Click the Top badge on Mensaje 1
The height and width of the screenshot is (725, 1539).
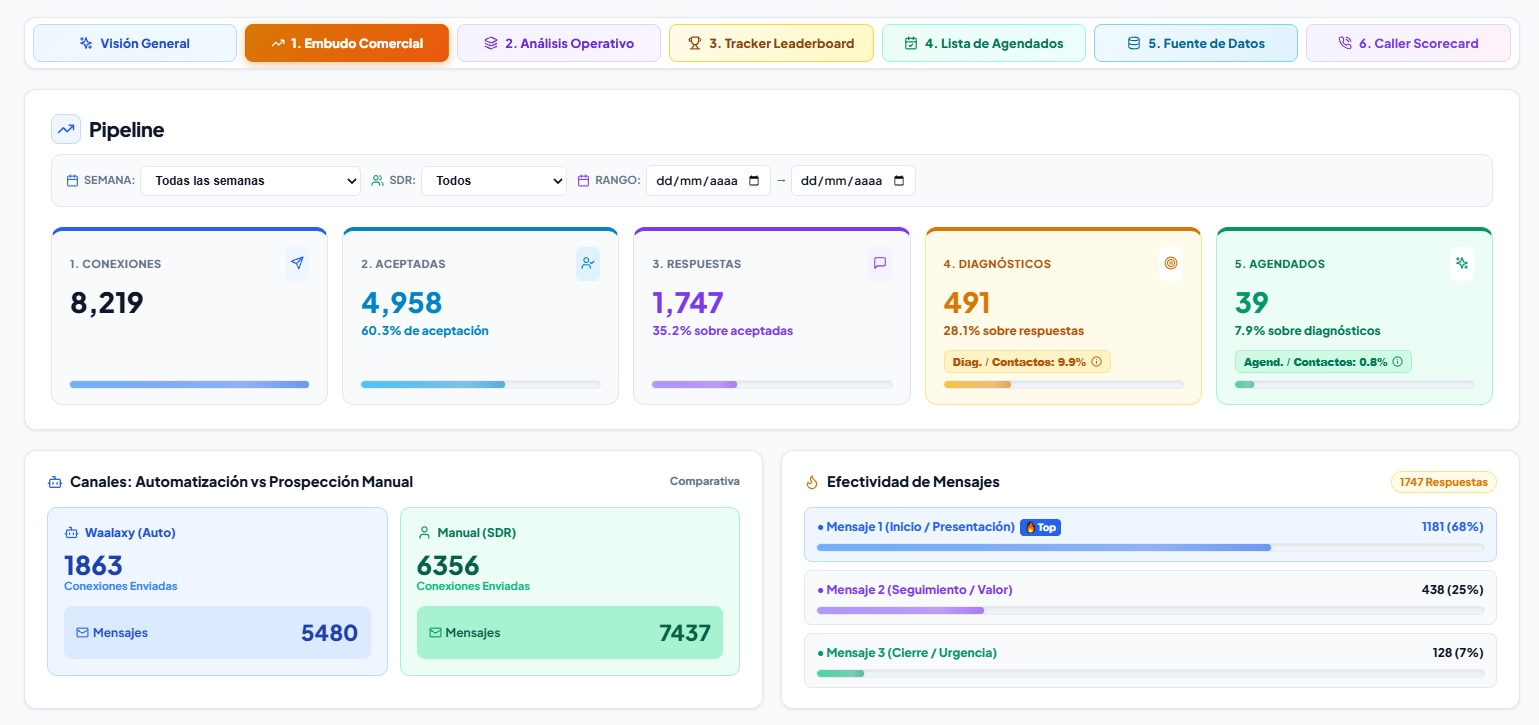pos(1040,527)
